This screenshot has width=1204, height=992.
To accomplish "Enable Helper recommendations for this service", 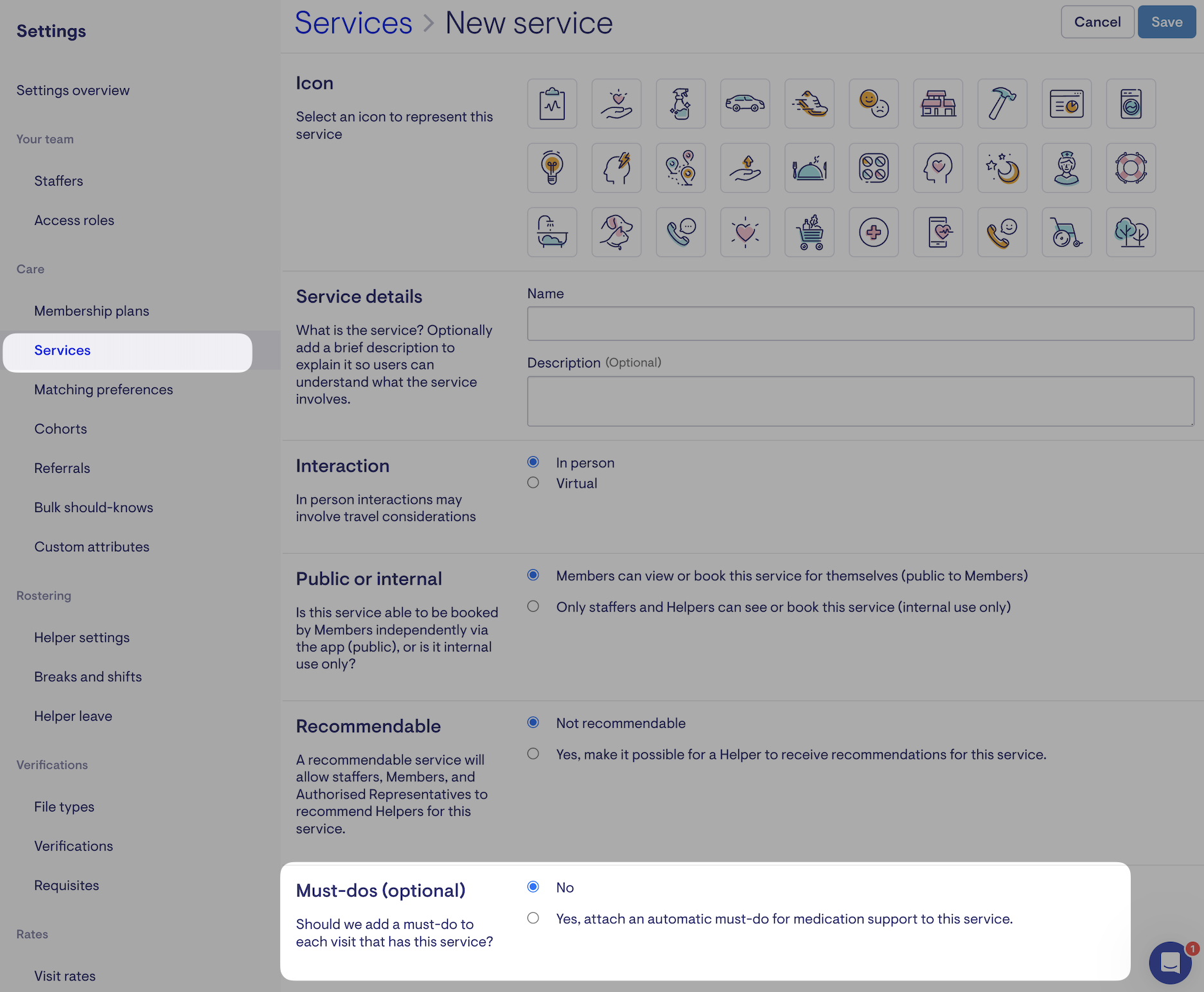I will (533, 754).
